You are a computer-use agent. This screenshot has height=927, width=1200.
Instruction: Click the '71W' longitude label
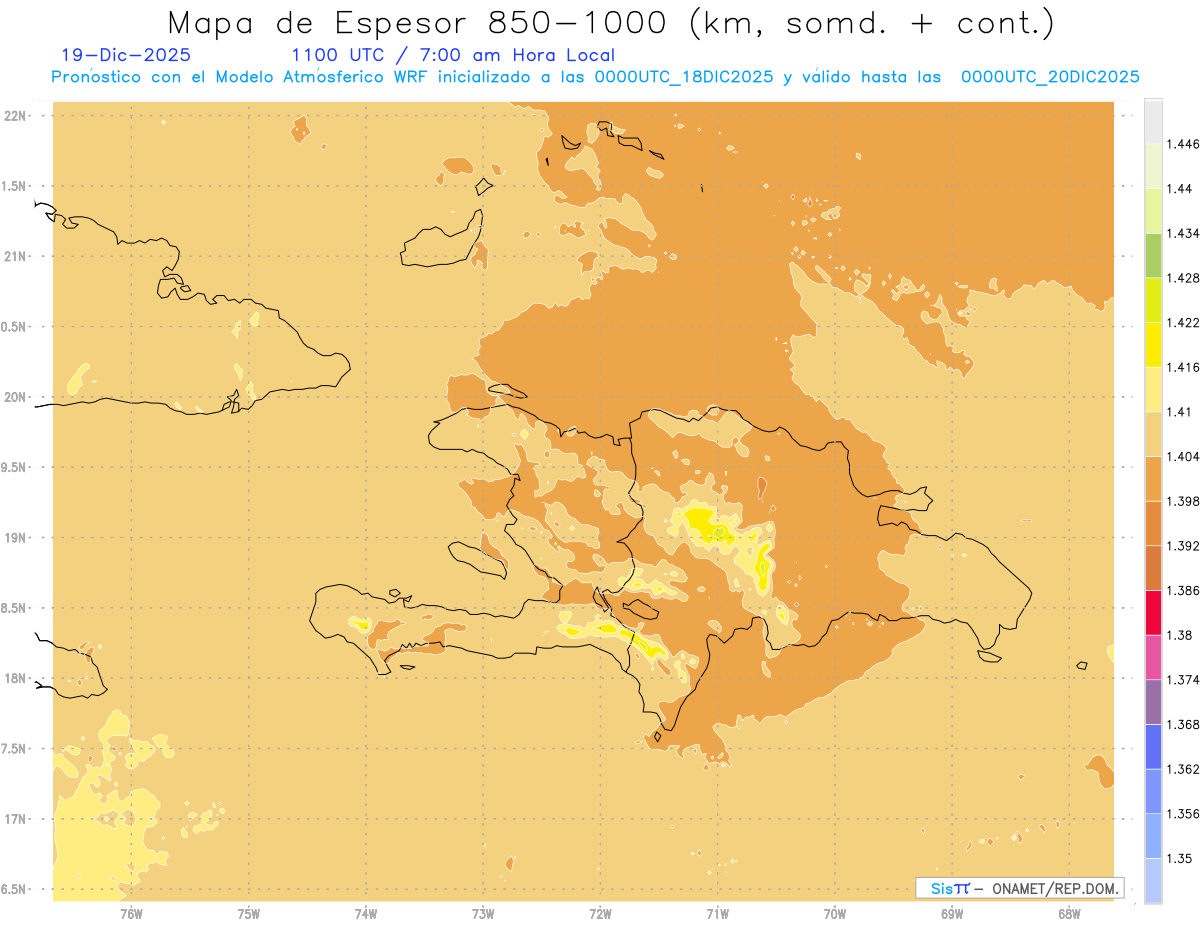coord(717,914)
